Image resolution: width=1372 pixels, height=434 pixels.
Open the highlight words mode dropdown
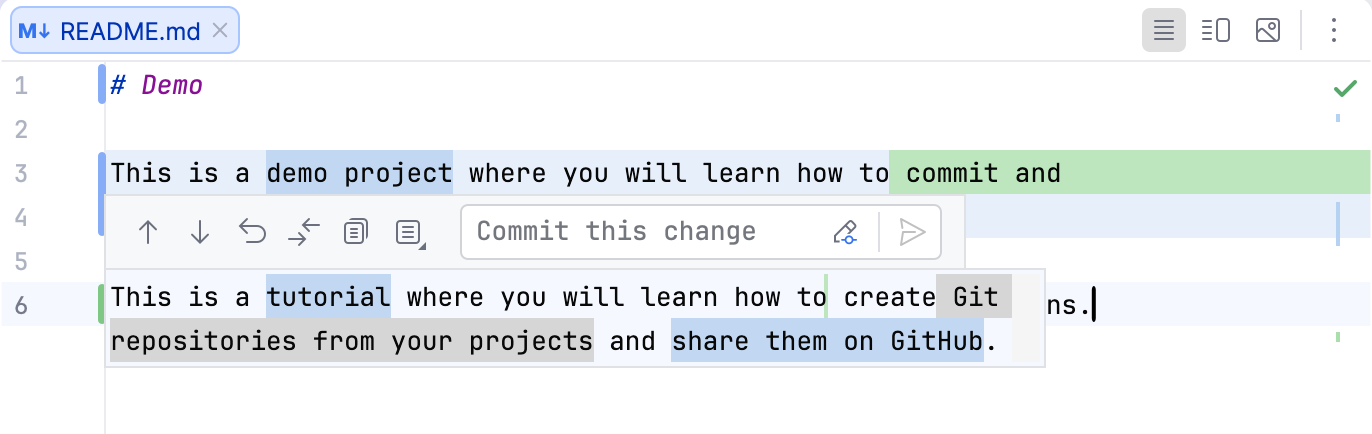coord(409,233)
